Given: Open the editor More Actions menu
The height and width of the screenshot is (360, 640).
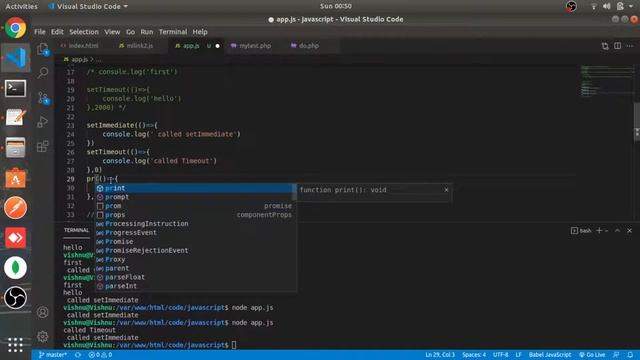Looking at the screenshot, I should [630, 46].
